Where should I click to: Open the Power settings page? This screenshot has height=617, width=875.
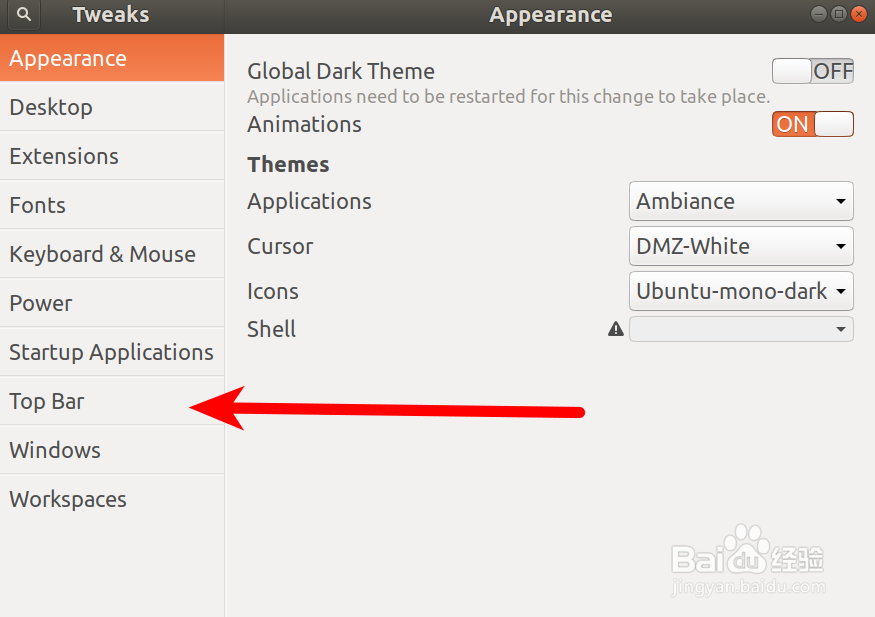[112, 303]
